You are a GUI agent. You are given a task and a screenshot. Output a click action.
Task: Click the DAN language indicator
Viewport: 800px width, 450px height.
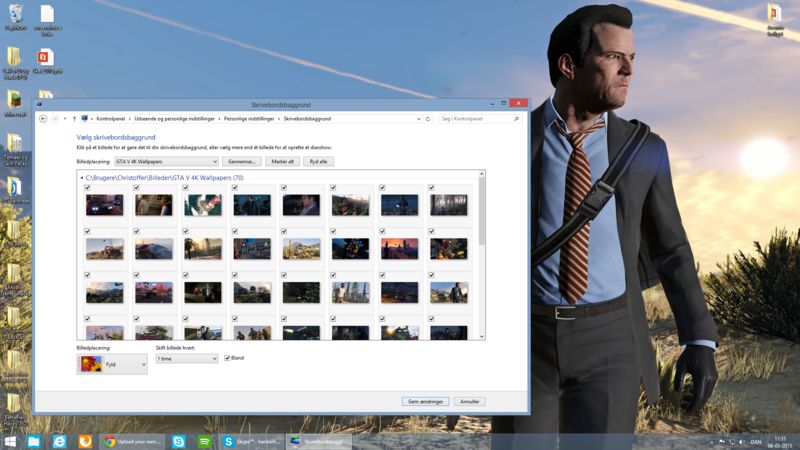pyautogui.click(x=756, y=442)
